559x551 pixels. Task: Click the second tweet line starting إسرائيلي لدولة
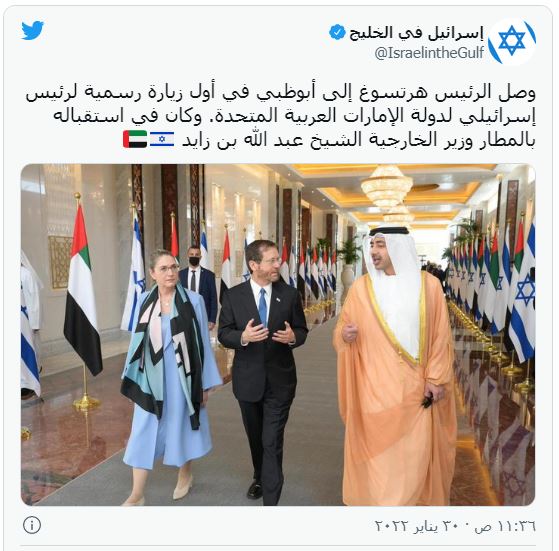[294, 117]
